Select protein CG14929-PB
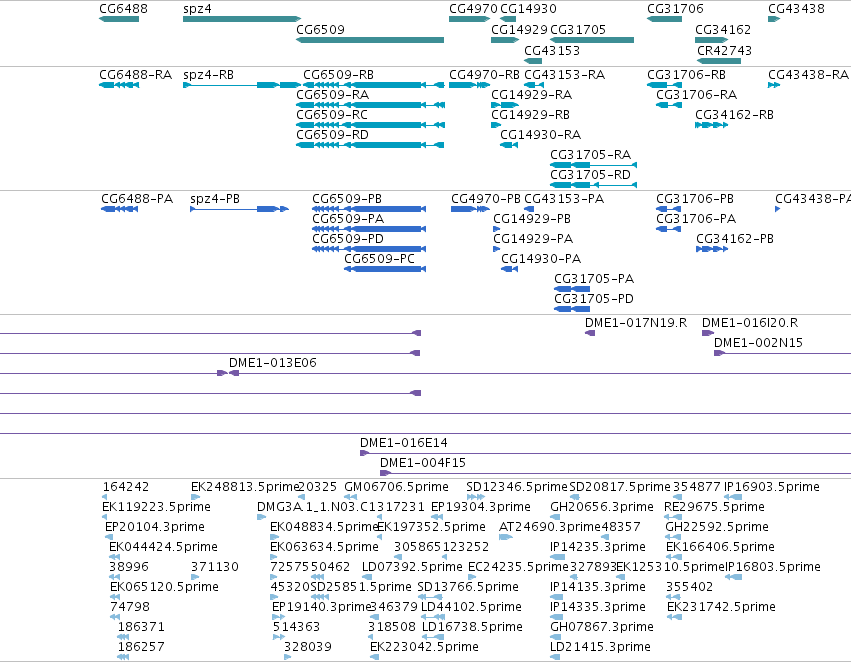The image size is (851, 662). coord(496,229)
